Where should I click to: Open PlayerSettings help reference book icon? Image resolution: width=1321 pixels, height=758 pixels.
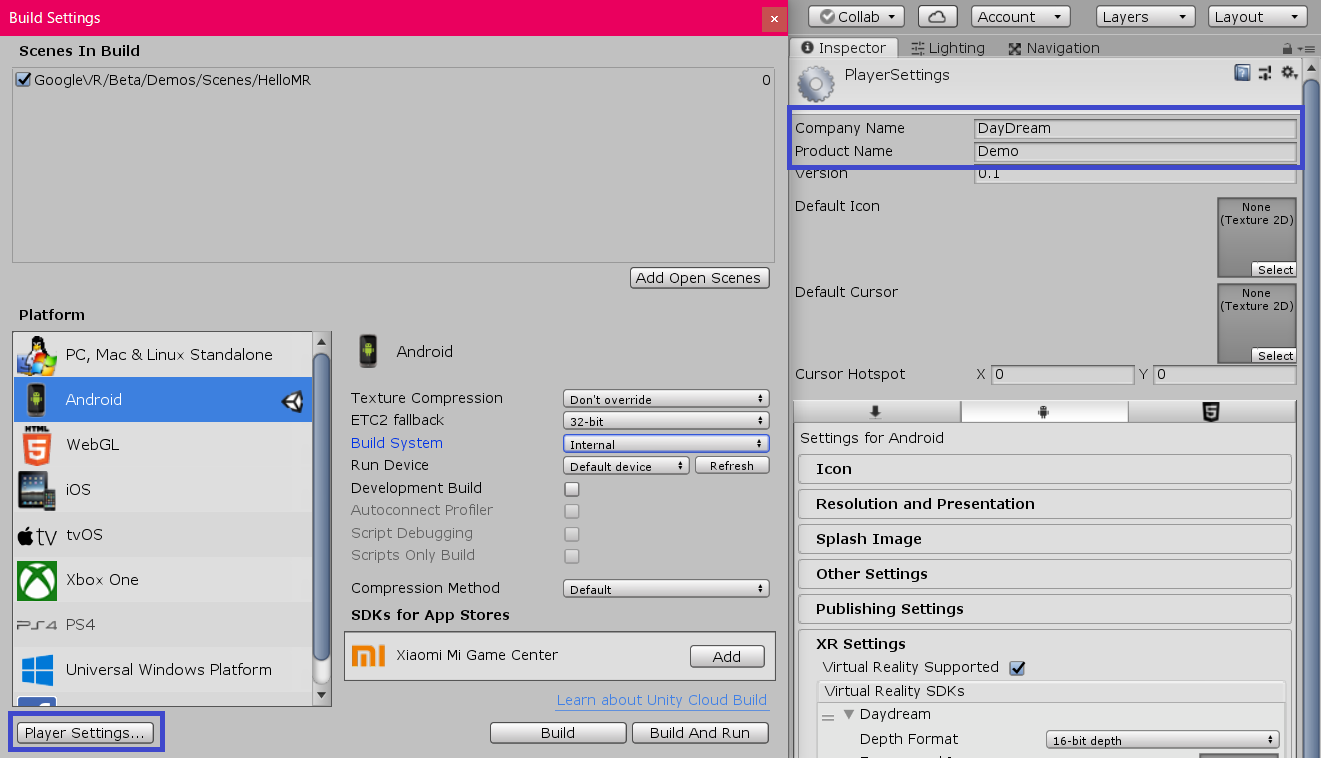tap(1242, 72)
